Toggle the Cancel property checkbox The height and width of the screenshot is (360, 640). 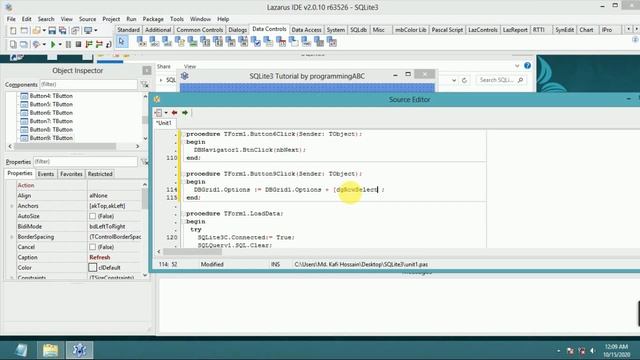(93, 247)
